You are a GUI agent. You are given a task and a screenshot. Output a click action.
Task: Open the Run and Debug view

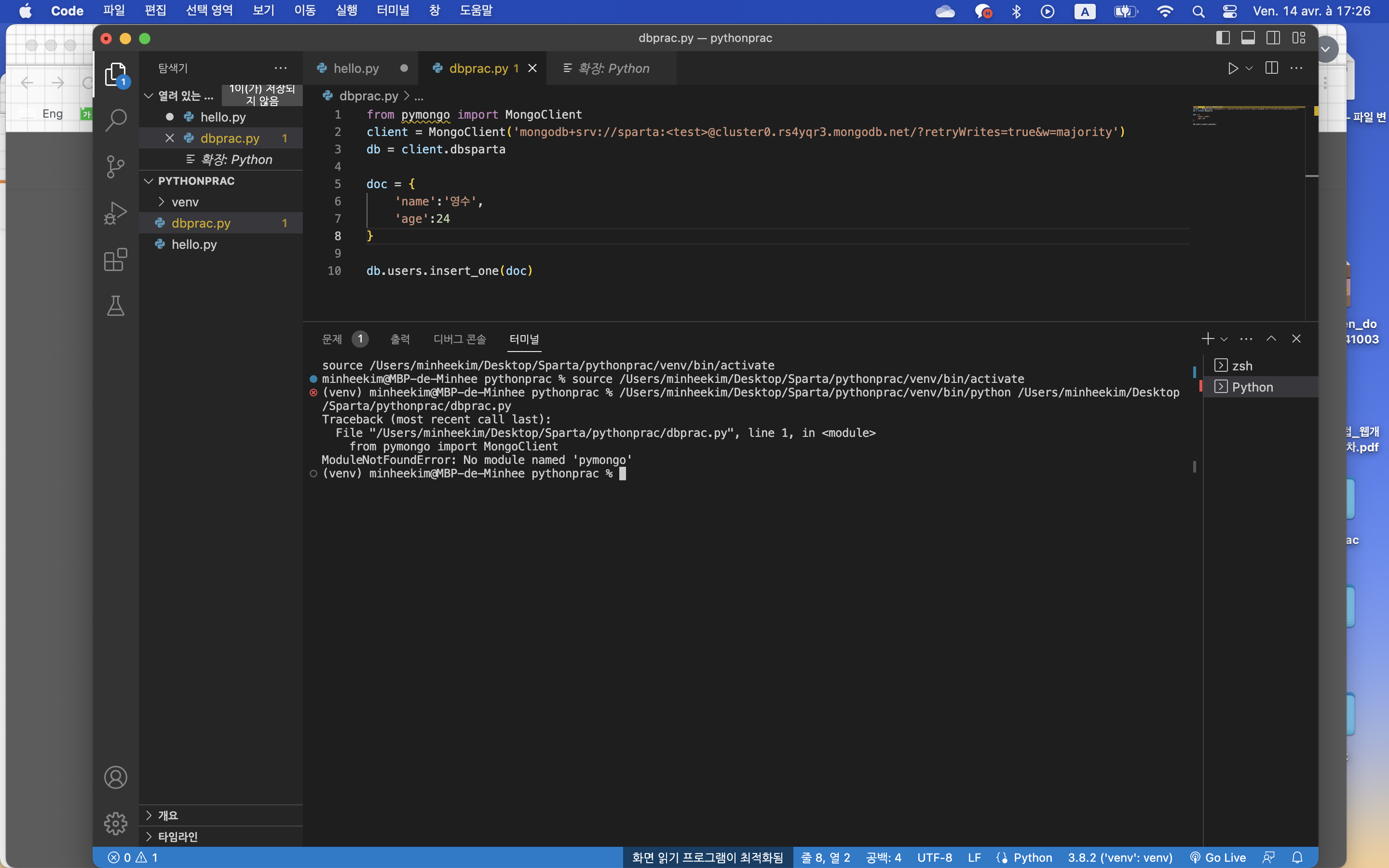pos(115,213)
